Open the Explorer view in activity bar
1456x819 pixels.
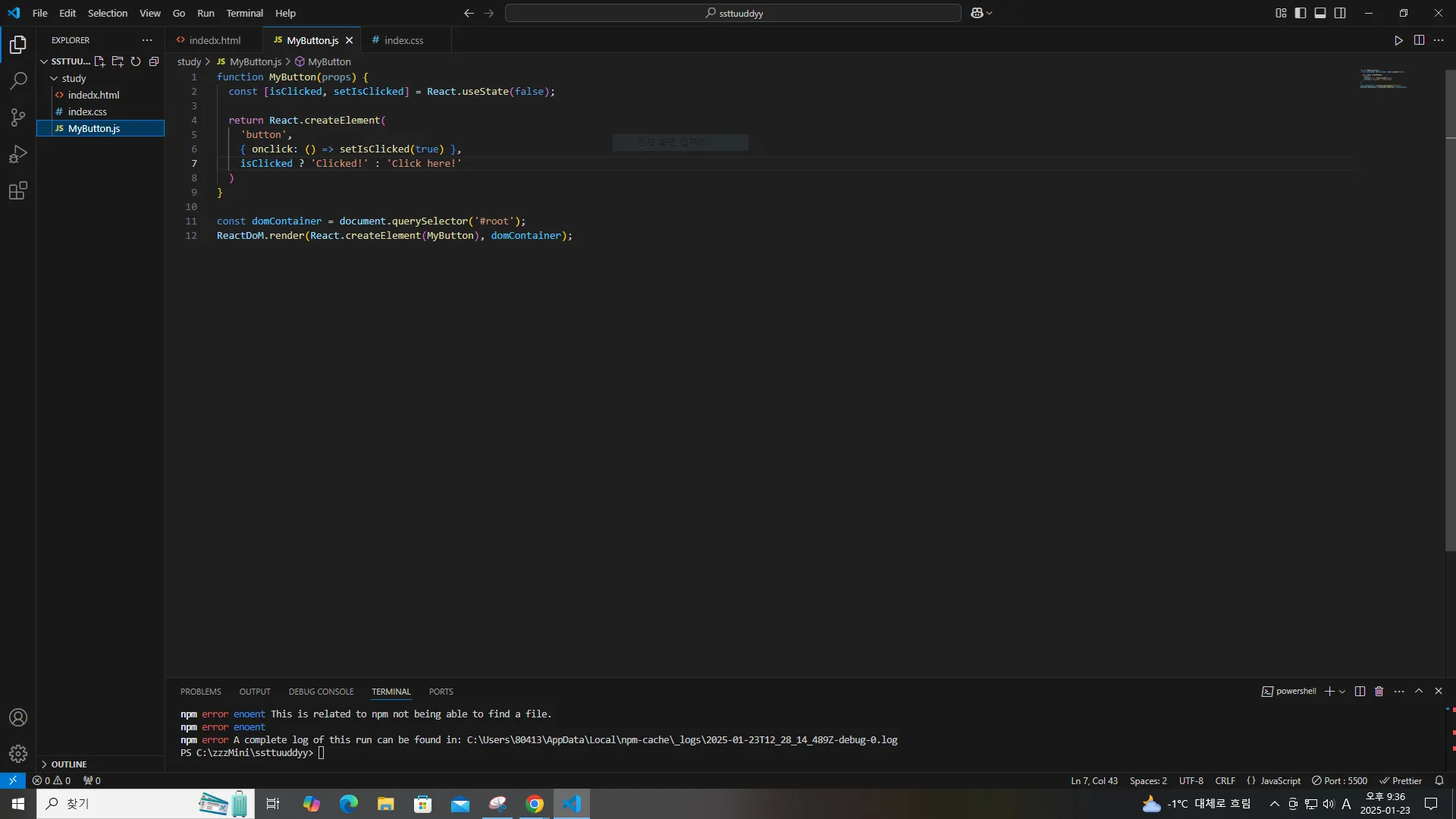point(18,45)
